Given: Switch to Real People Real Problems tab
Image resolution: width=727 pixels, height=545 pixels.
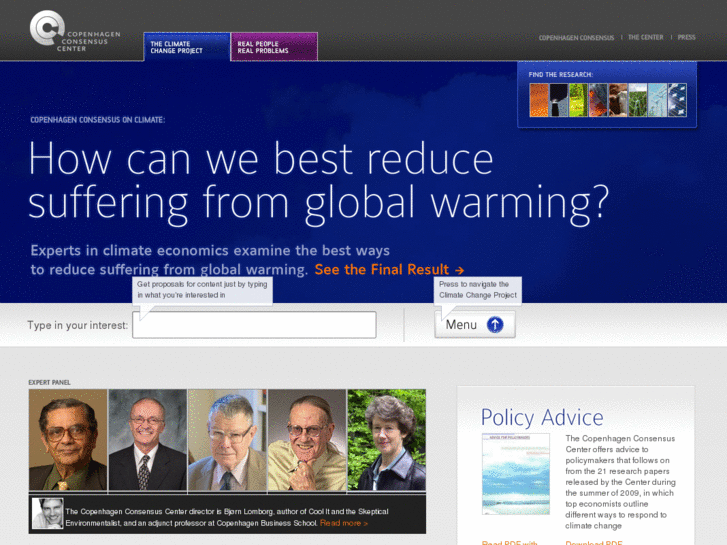Looking at the screenshot, I should coord(274,47).
